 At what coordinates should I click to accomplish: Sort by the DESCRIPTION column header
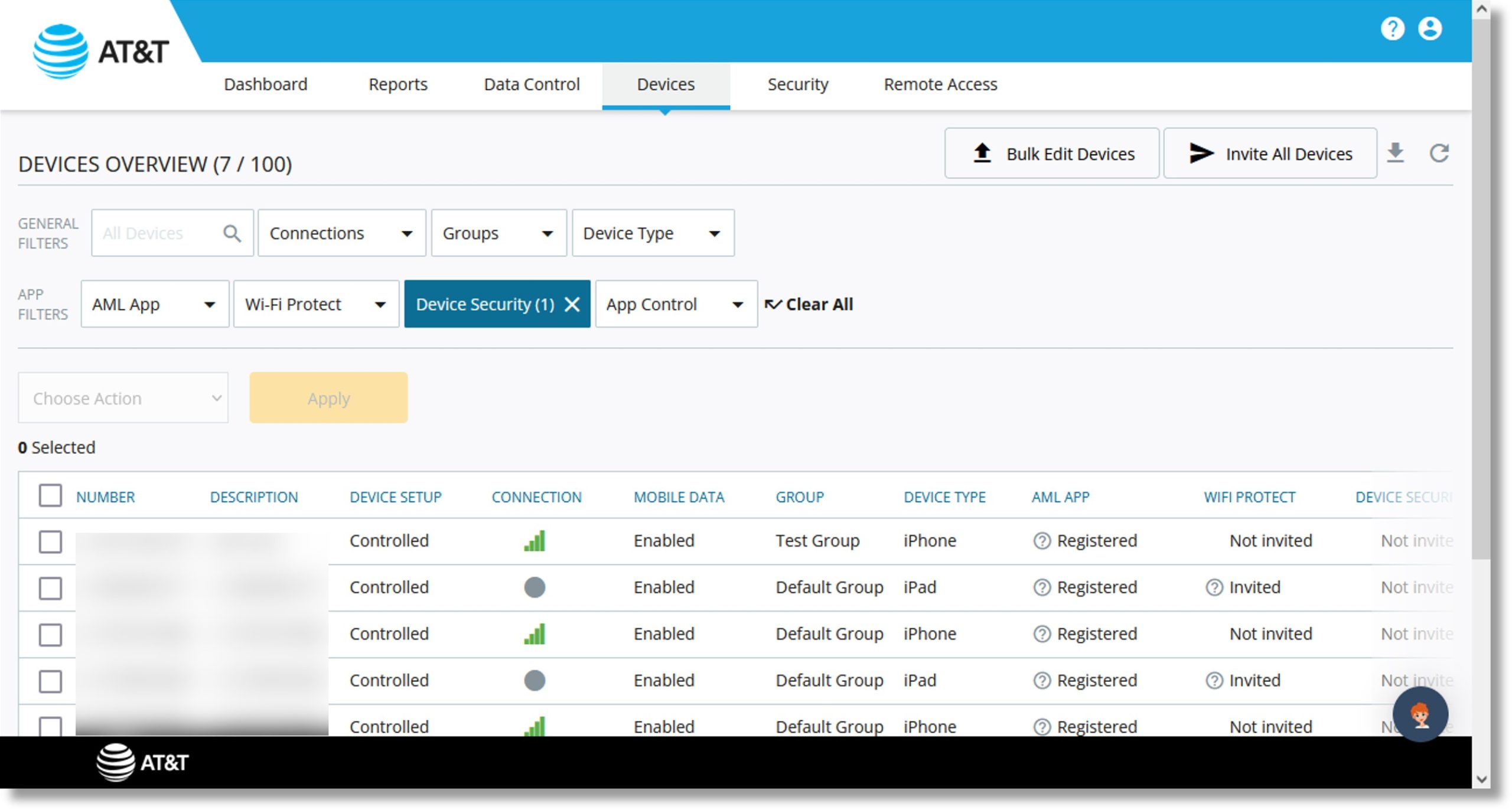pyautogui.click(x=254, y=497)
